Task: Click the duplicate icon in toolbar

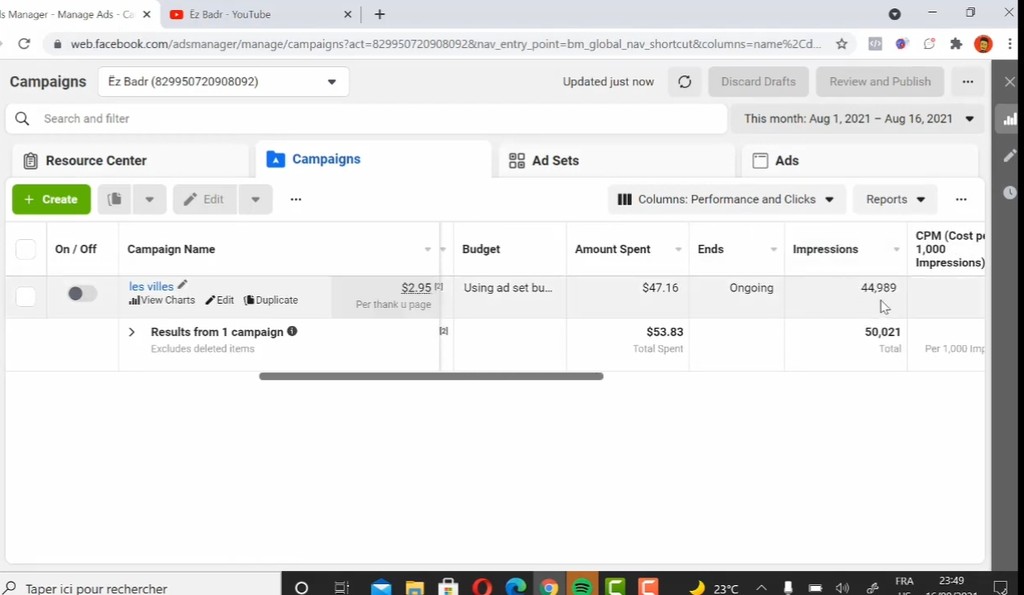Action: click(x=114, y=199)
